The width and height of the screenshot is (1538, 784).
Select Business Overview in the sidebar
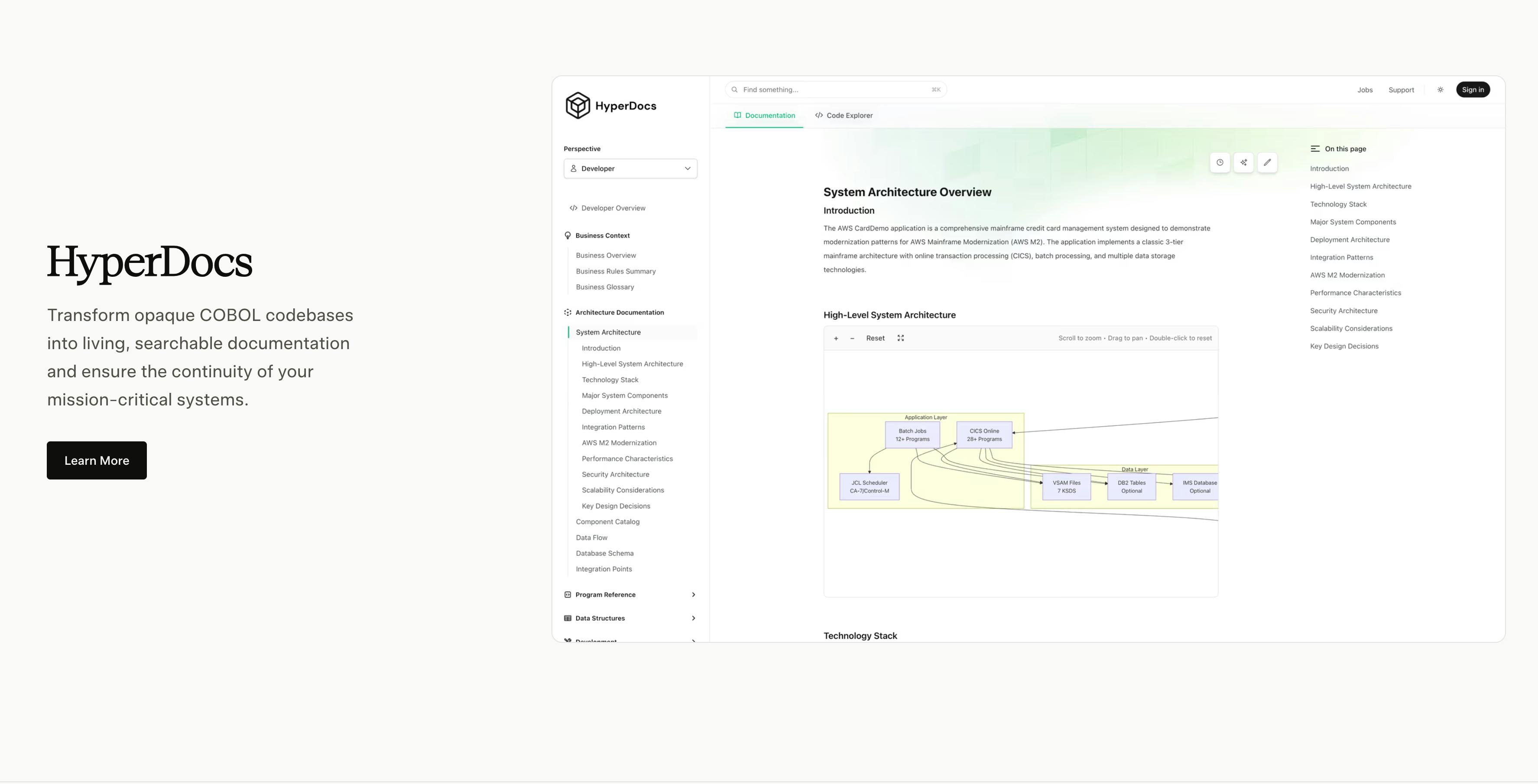605,256
